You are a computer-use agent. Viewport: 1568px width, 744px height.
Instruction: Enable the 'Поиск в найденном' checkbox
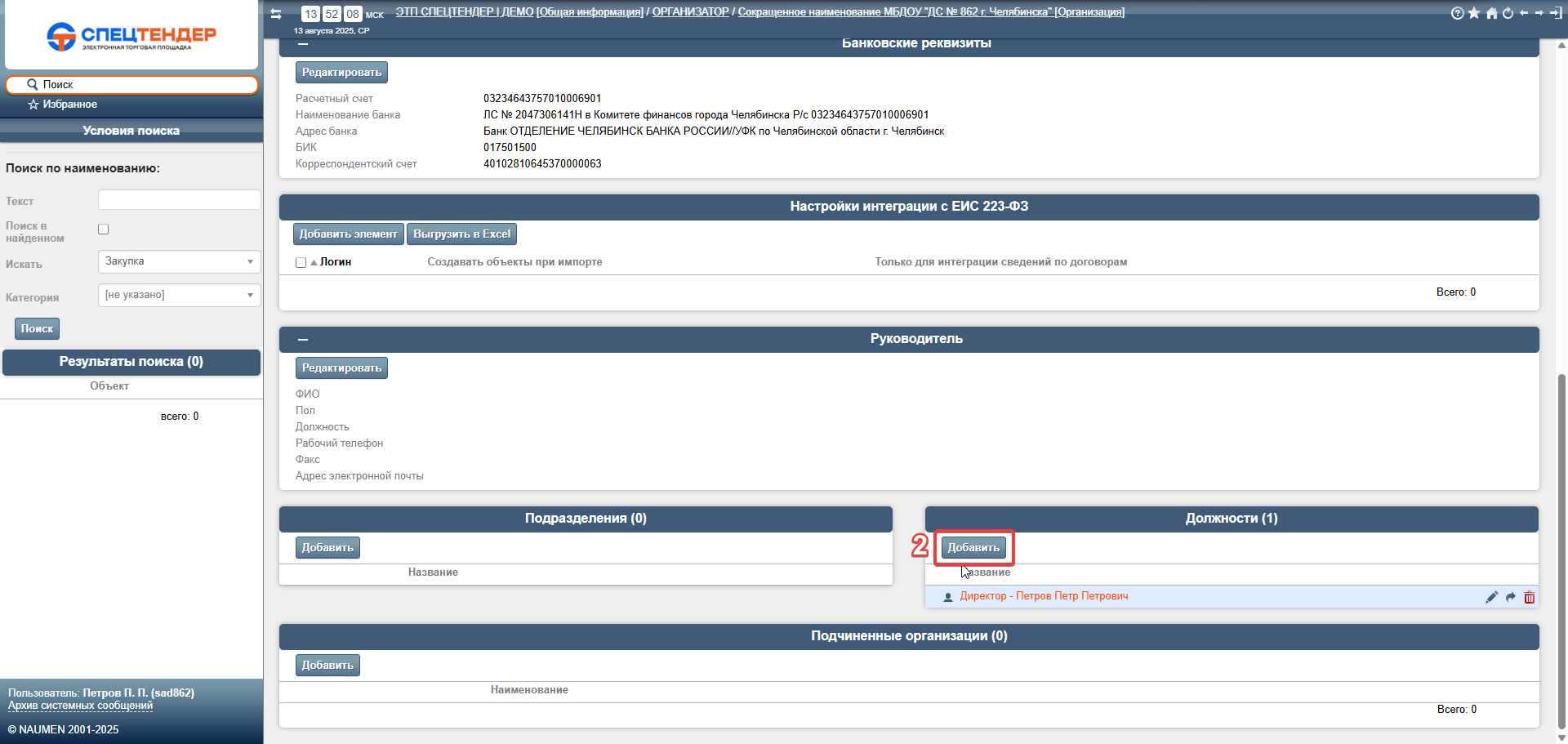tap(104, 229)
